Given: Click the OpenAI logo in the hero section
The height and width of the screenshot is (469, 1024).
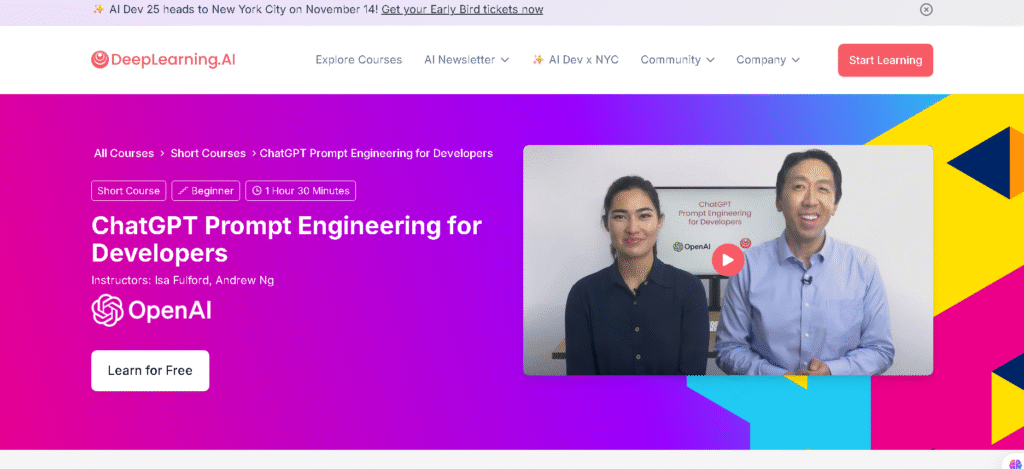Looking at the screenshot, I should click(152, 310).
